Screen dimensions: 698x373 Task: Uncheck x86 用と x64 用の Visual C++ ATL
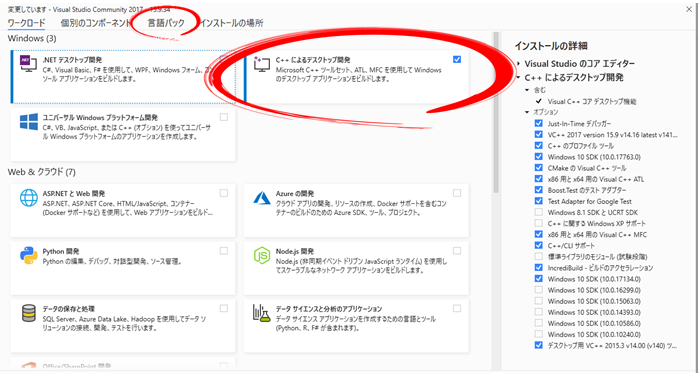point(539,179)
